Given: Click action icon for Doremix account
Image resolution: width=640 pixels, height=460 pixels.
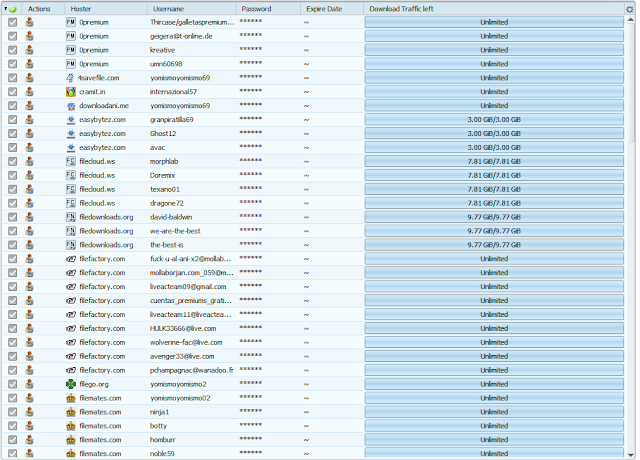Looking at the screenshot, I should point(29,175).
